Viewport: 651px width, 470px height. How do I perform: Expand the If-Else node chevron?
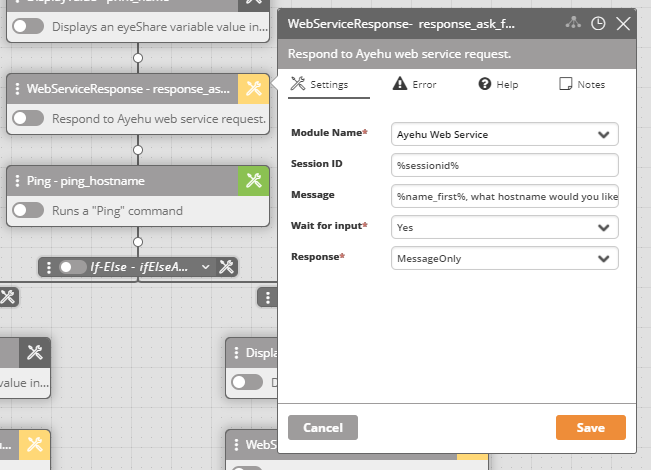click(x=206, y=267)
